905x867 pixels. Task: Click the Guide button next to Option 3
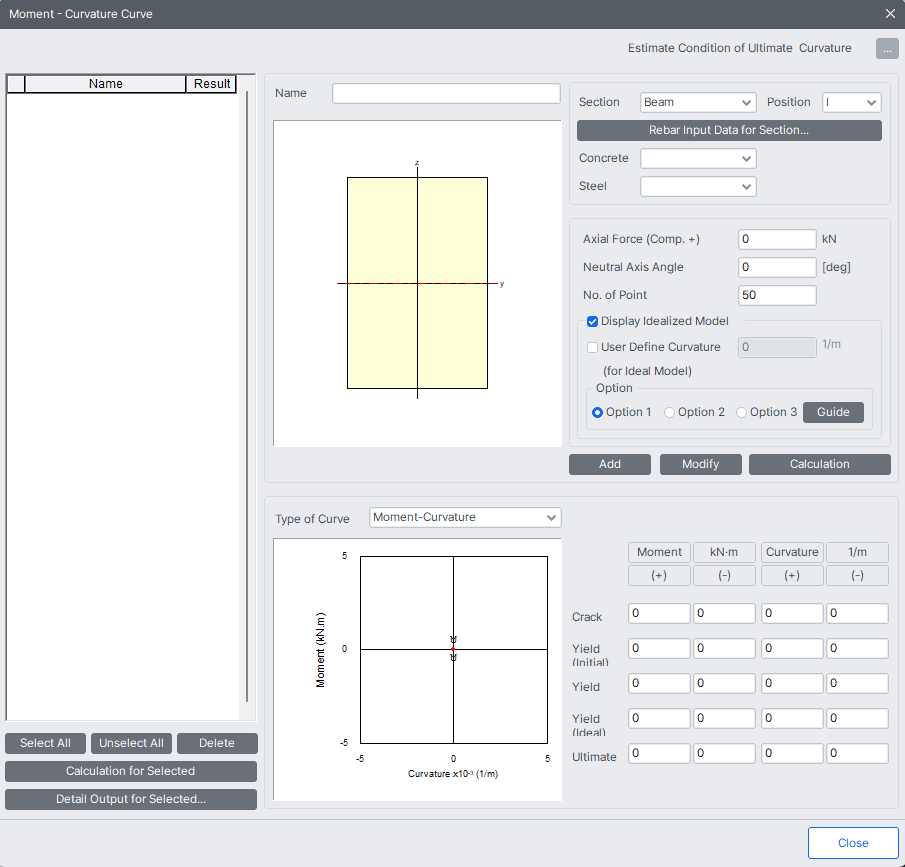[x=833, y=412]
